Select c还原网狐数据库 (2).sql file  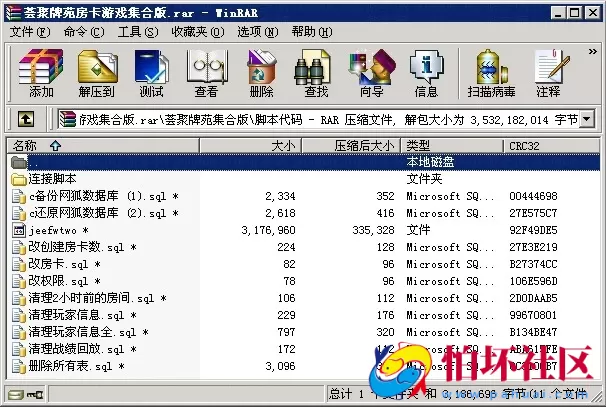pos(104,213)
